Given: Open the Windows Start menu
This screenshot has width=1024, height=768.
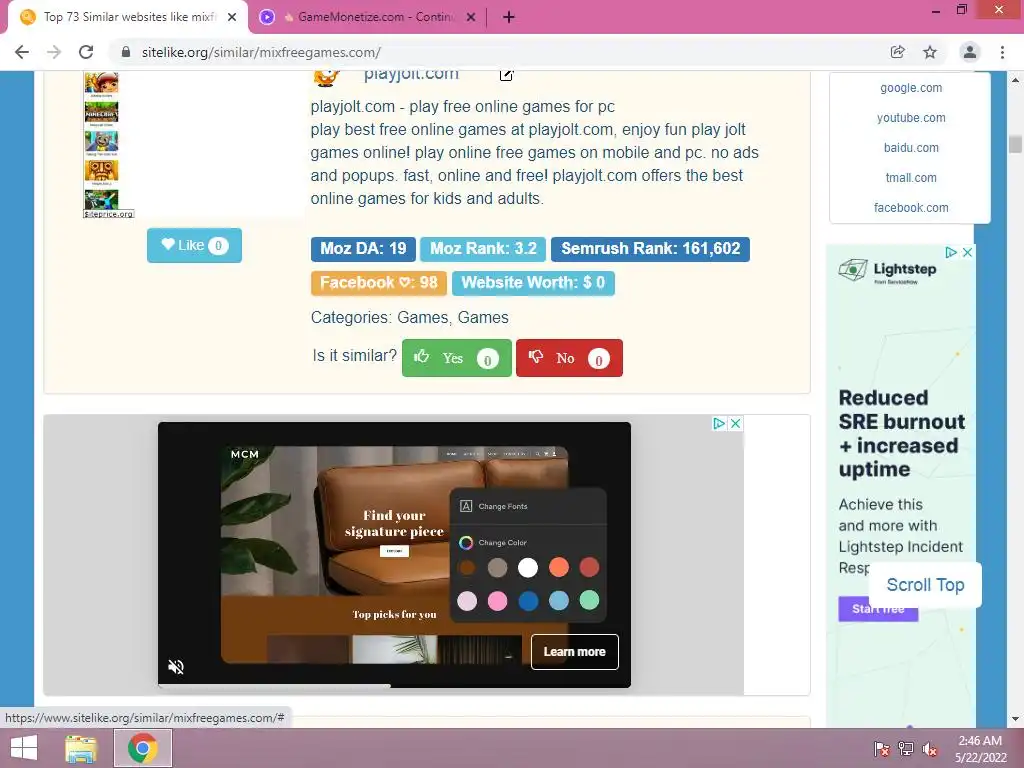Looking at the screenshot, I should coord(24,748).
